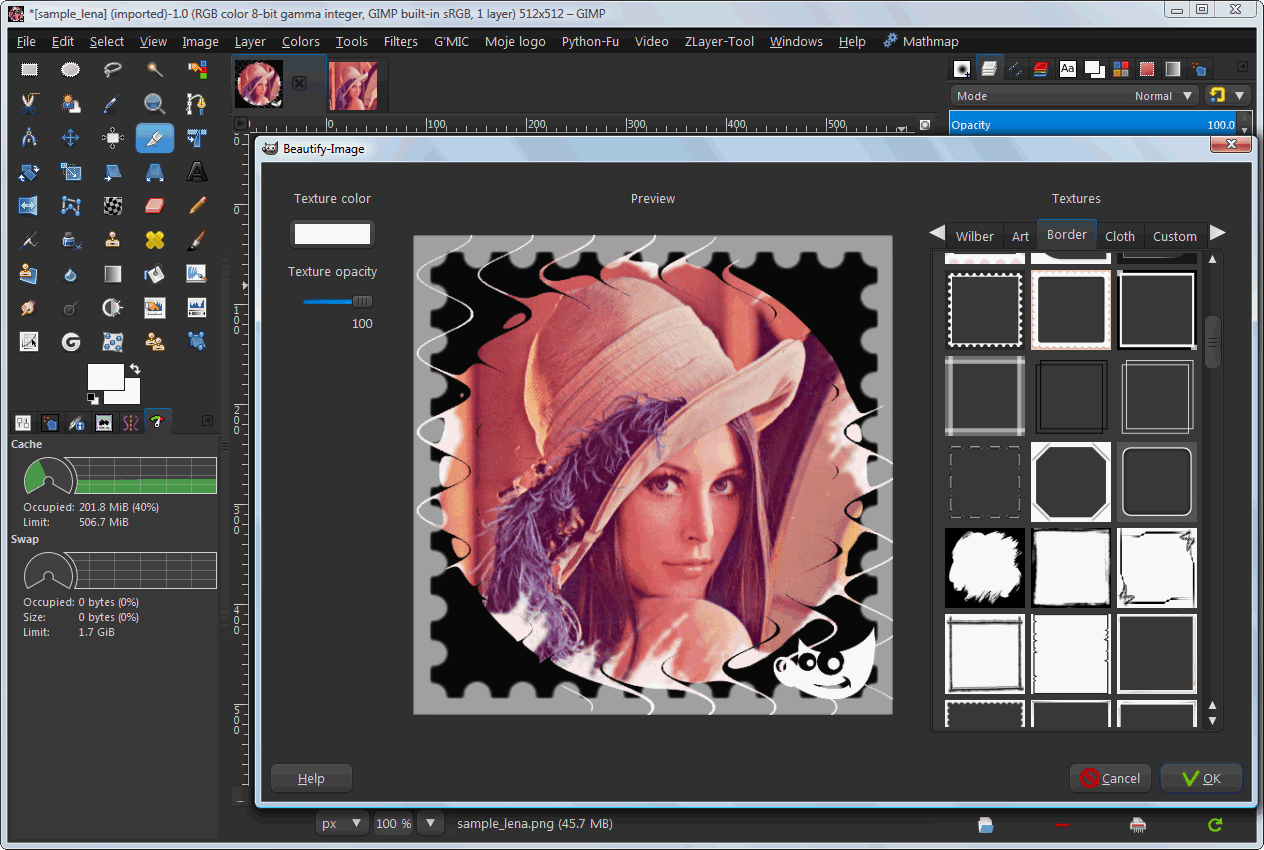
Task: Select the Pencil tool
Action: point(197,206)
